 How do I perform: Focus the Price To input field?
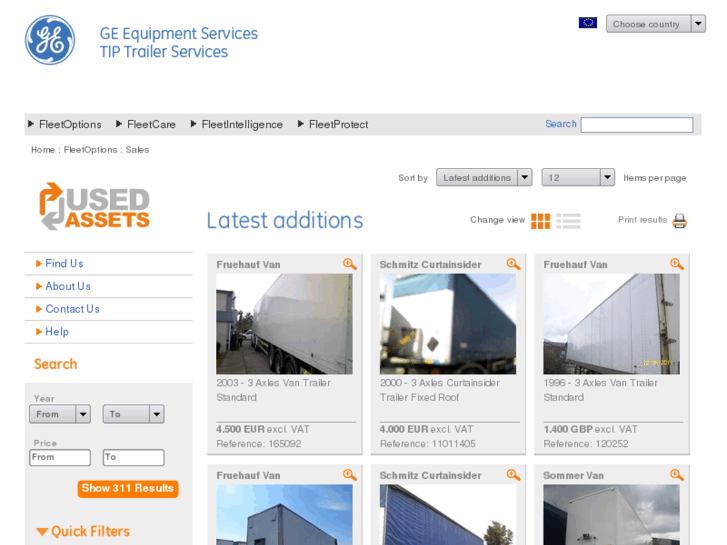[x=134, y=457]
